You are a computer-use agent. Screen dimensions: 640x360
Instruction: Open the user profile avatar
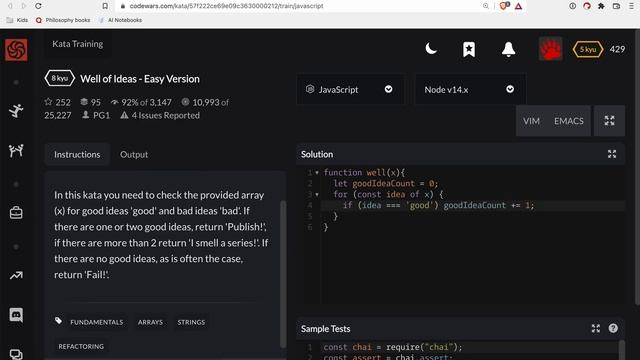click(x=550, y=49)
